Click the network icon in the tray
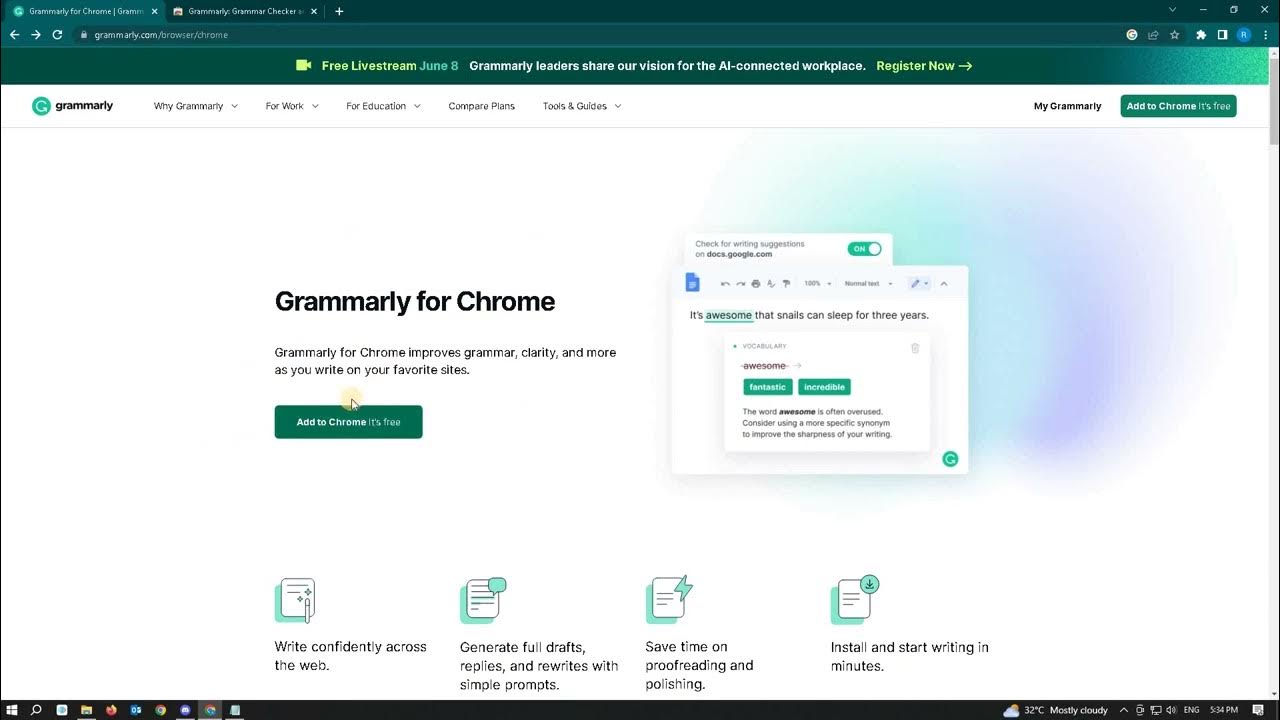 tap(1155, 710)
